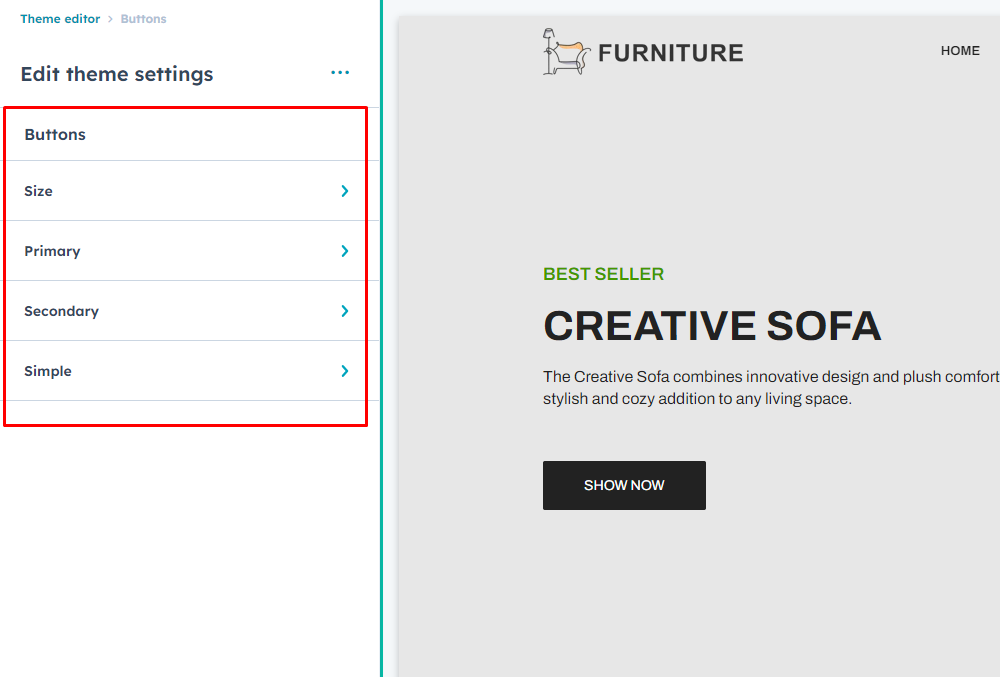The image size is (1000, 677).
Task: Click the FURNITURE logo text
Action: click(x=671, y=53)
